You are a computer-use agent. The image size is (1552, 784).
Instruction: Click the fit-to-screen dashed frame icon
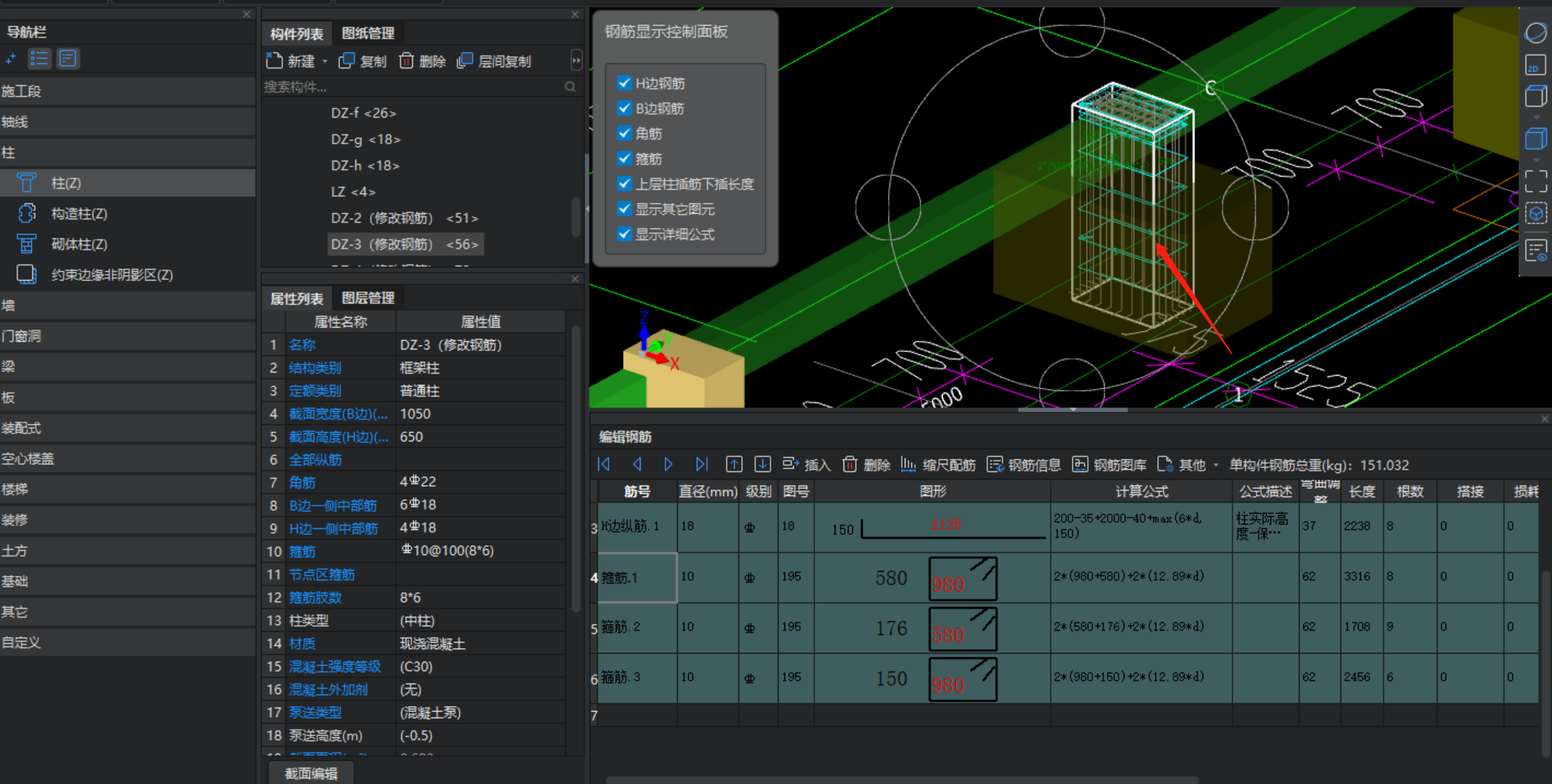[x=1535, y=181]
